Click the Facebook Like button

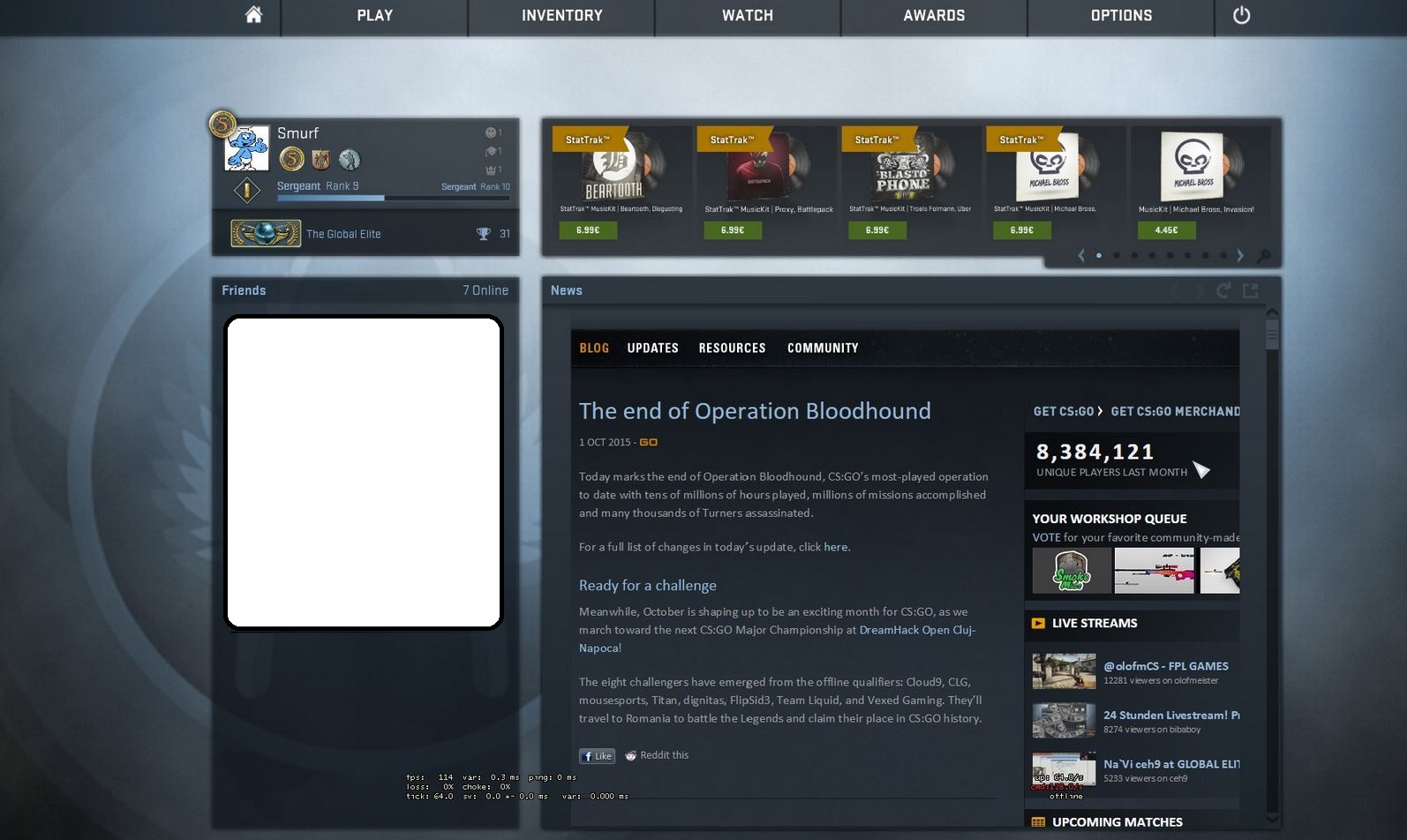pyautogui.click(x=597, y=756)
